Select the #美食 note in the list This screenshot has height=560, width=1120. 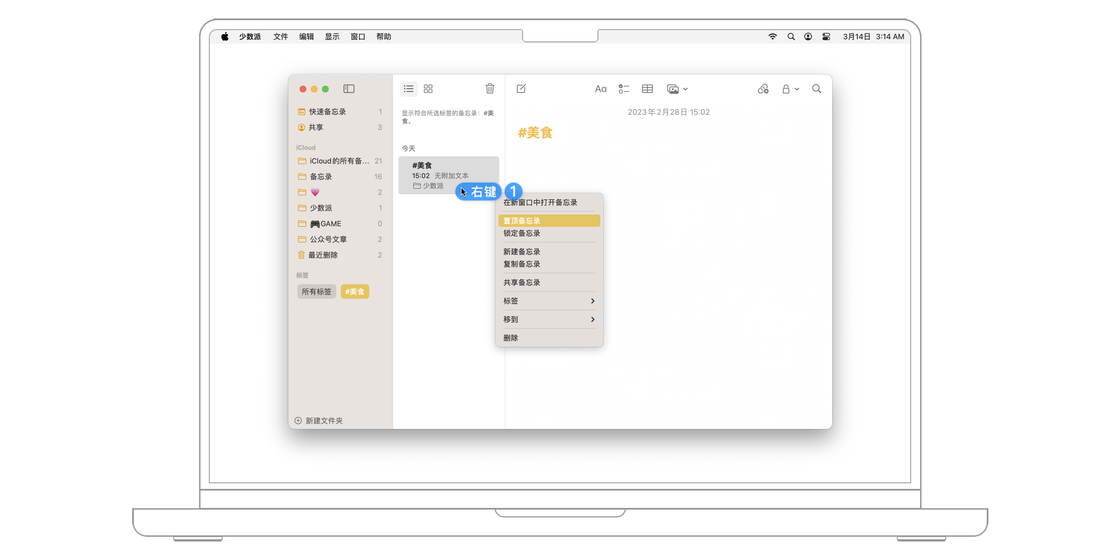(x=449, y=175)
